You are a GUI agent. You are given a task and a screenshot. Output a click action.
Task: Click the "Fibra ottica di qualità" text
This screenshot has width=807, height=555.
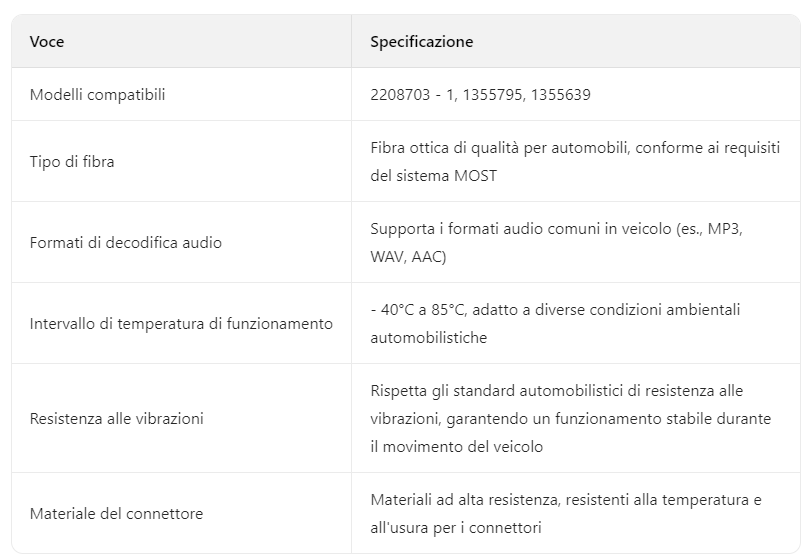pos(451,148)
